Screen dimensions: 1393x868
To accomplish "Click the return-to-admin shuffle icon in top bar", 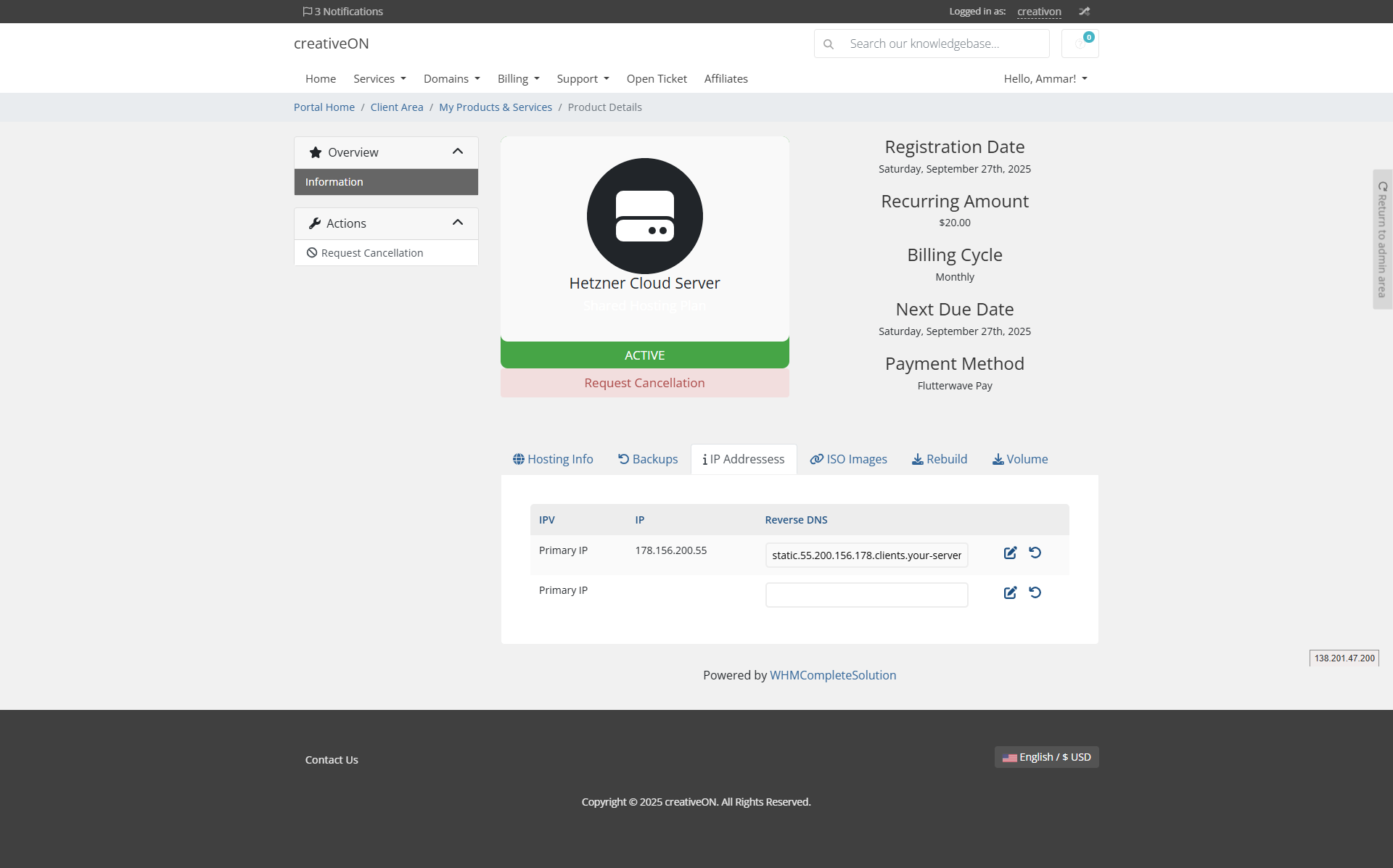I will tap(1084, 12).
